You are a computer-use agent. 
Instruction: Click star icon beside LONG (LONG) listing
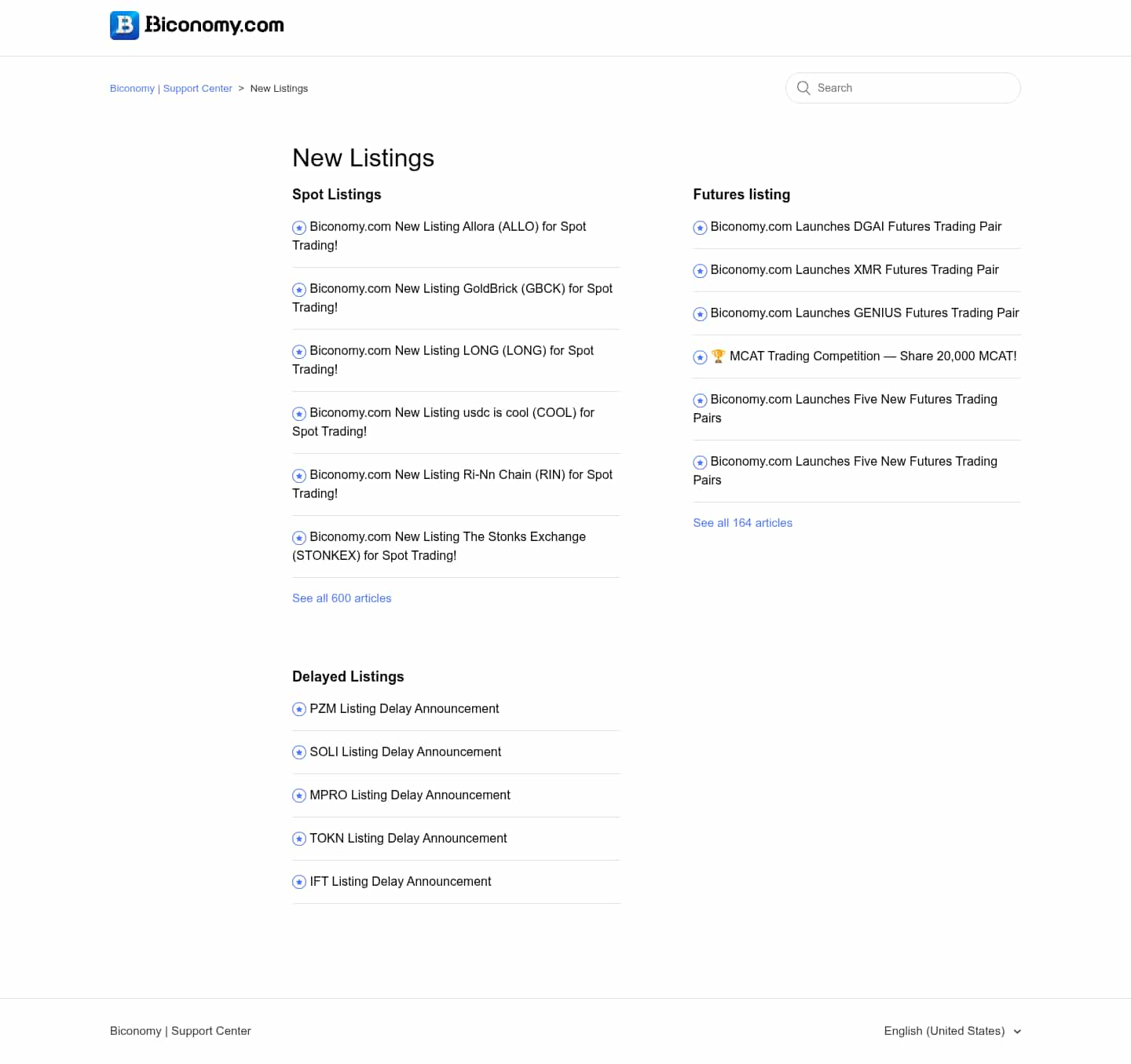tap(299, 352)
